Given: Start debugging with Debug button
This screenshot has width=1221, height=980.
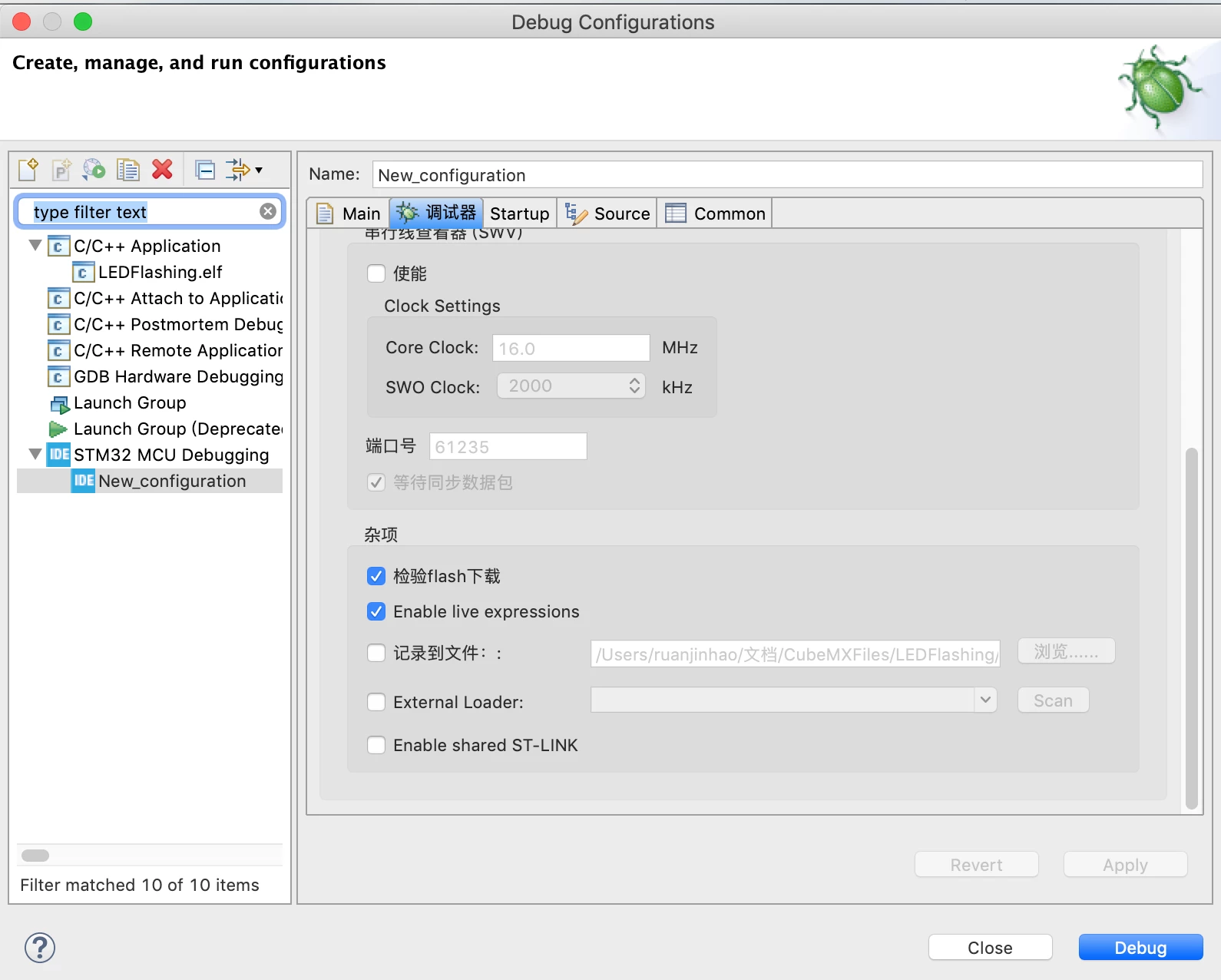Looking at the screenshot, I should click(x=1140, y=947).
